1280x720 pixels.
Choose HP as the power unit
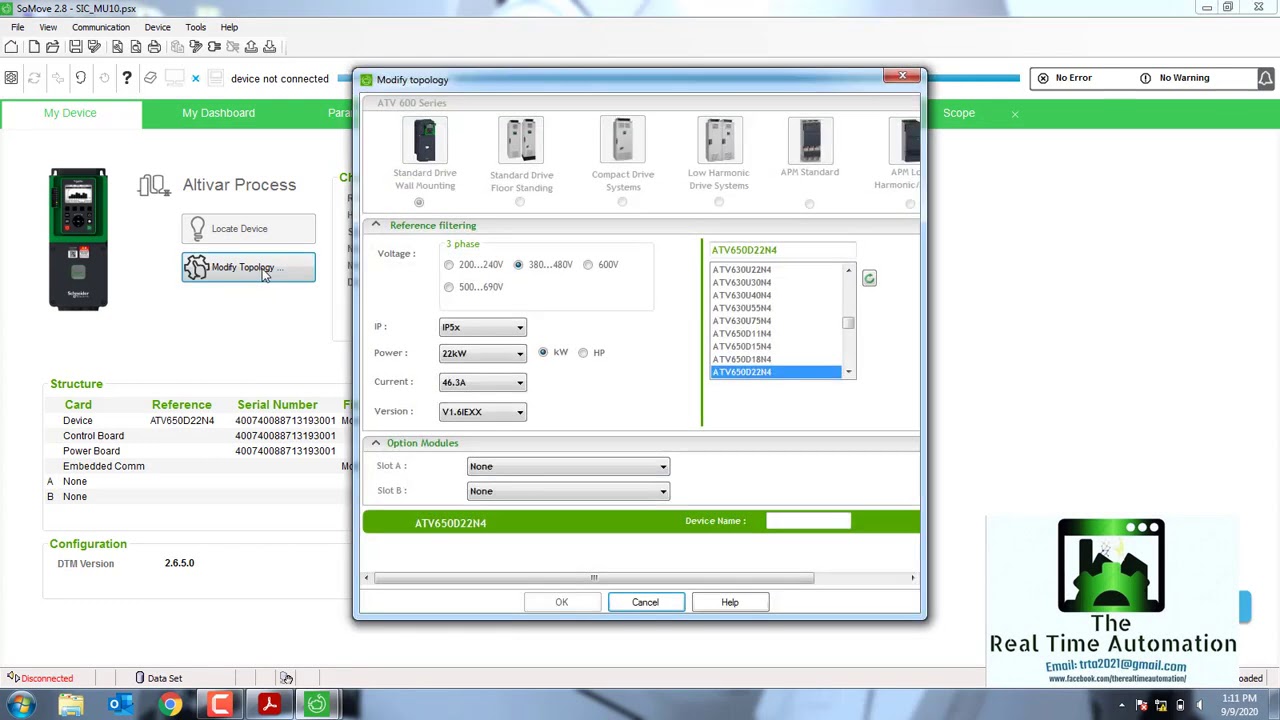(x=583, y=352)
